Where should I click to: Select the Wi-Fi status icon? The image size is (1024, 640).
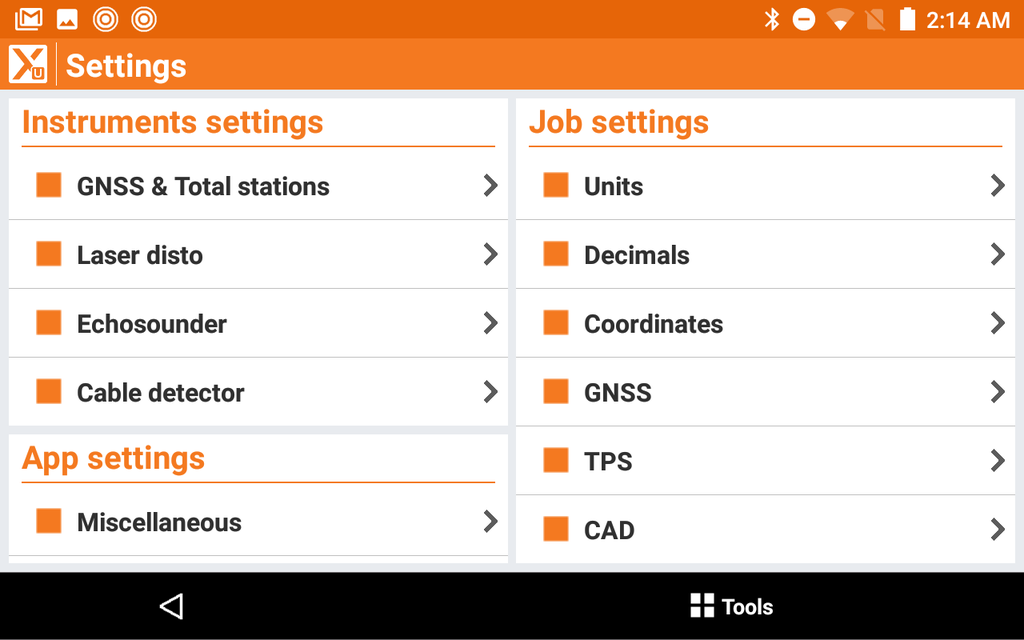pyautogui.click(x=841, y=18)
